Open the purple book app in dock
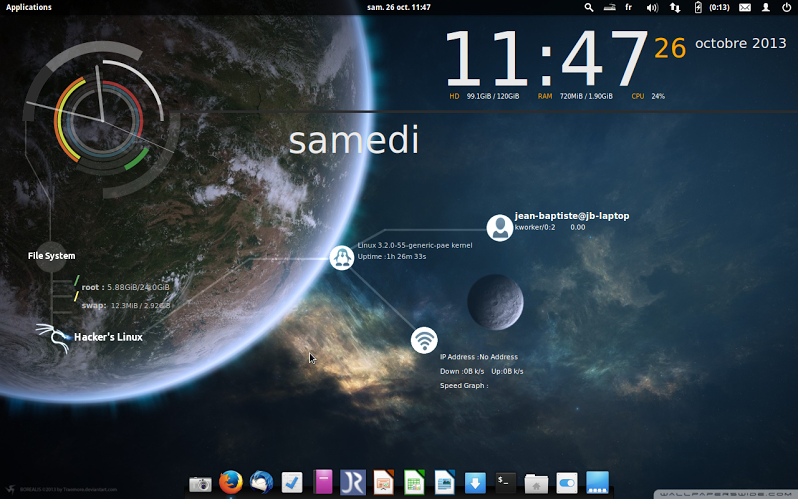The height and width of the screenshot is (499, 798). click(x=322, y=483)
